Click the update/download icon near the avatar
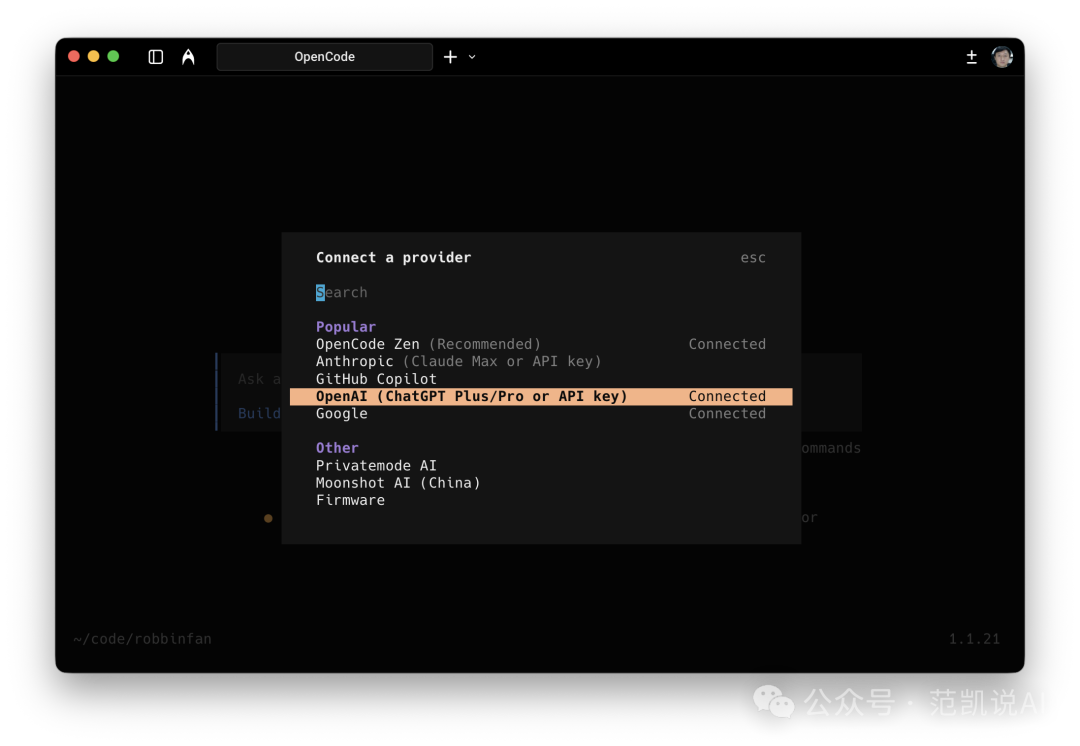1080x746 pixels. pyautogui.click(x=971, y=57)
